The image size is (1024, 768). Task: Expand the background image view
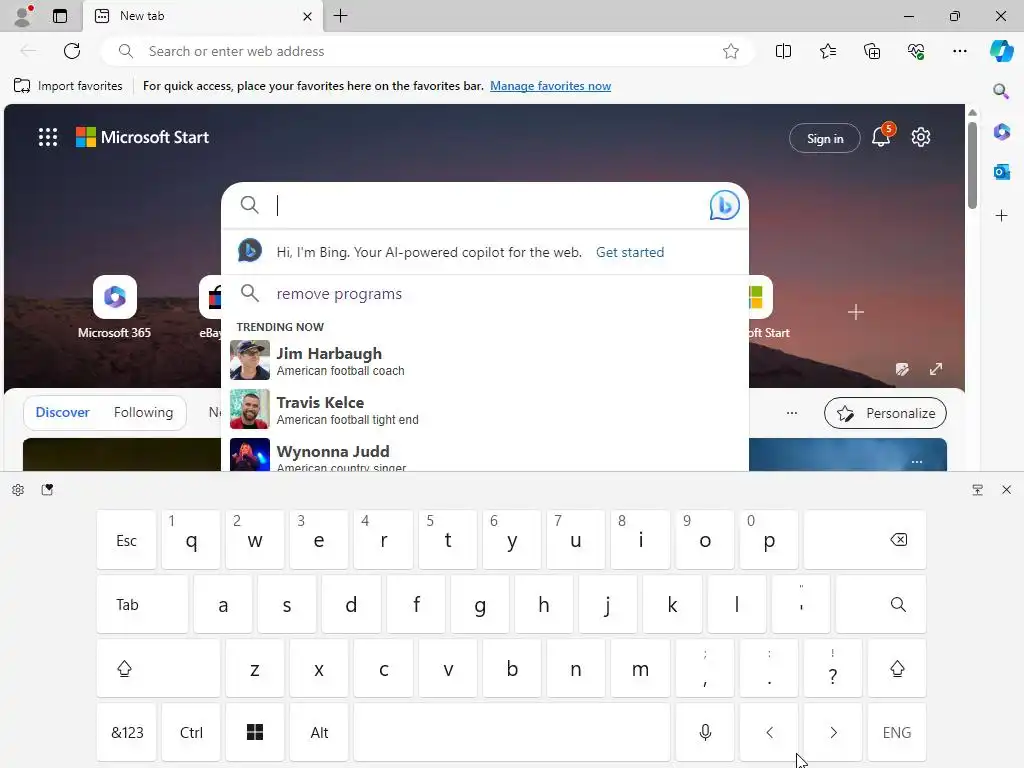pos(936,369)
